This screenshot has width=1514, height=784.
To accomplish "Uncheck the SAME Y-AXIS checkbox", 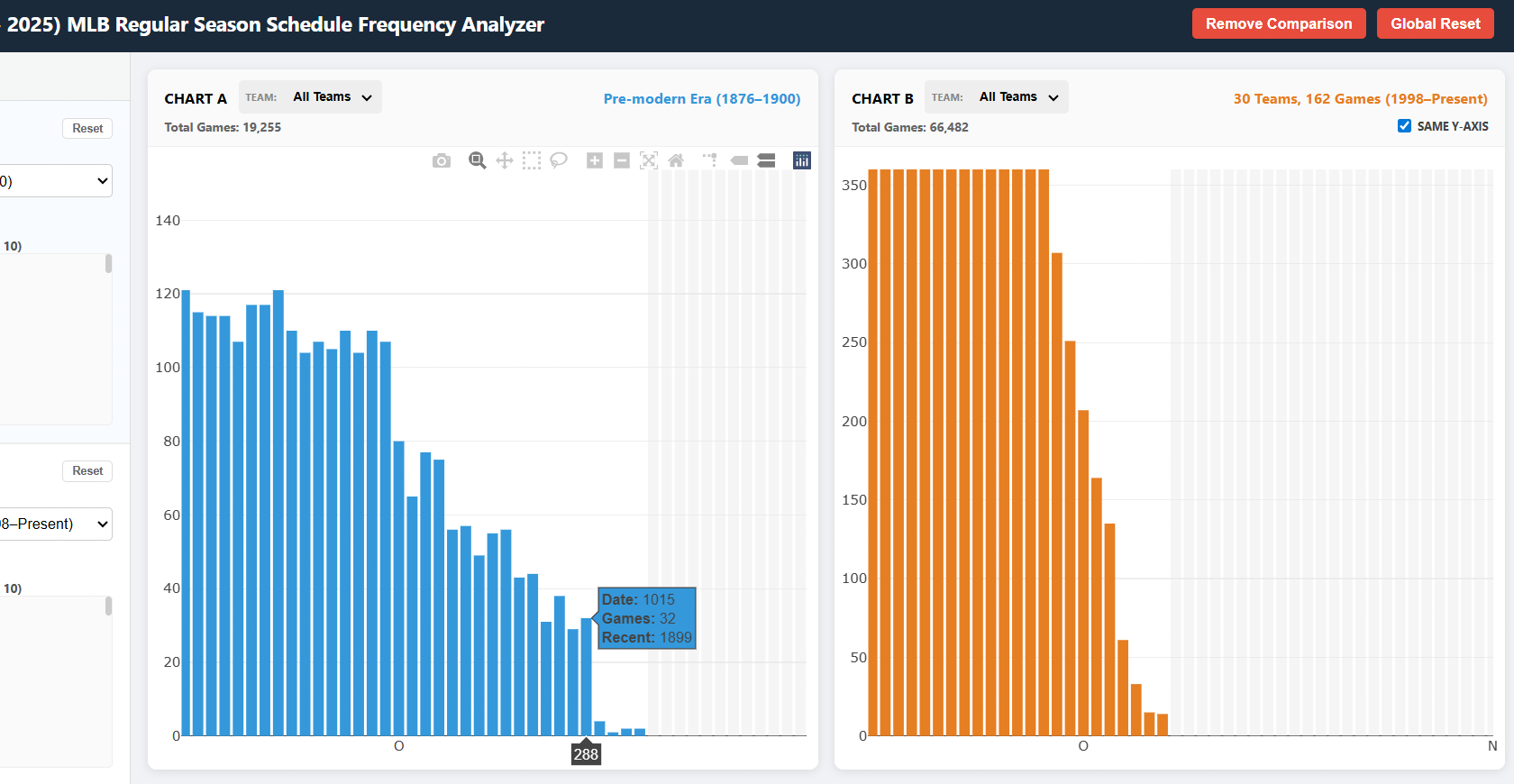I will tap(1404, 126).
